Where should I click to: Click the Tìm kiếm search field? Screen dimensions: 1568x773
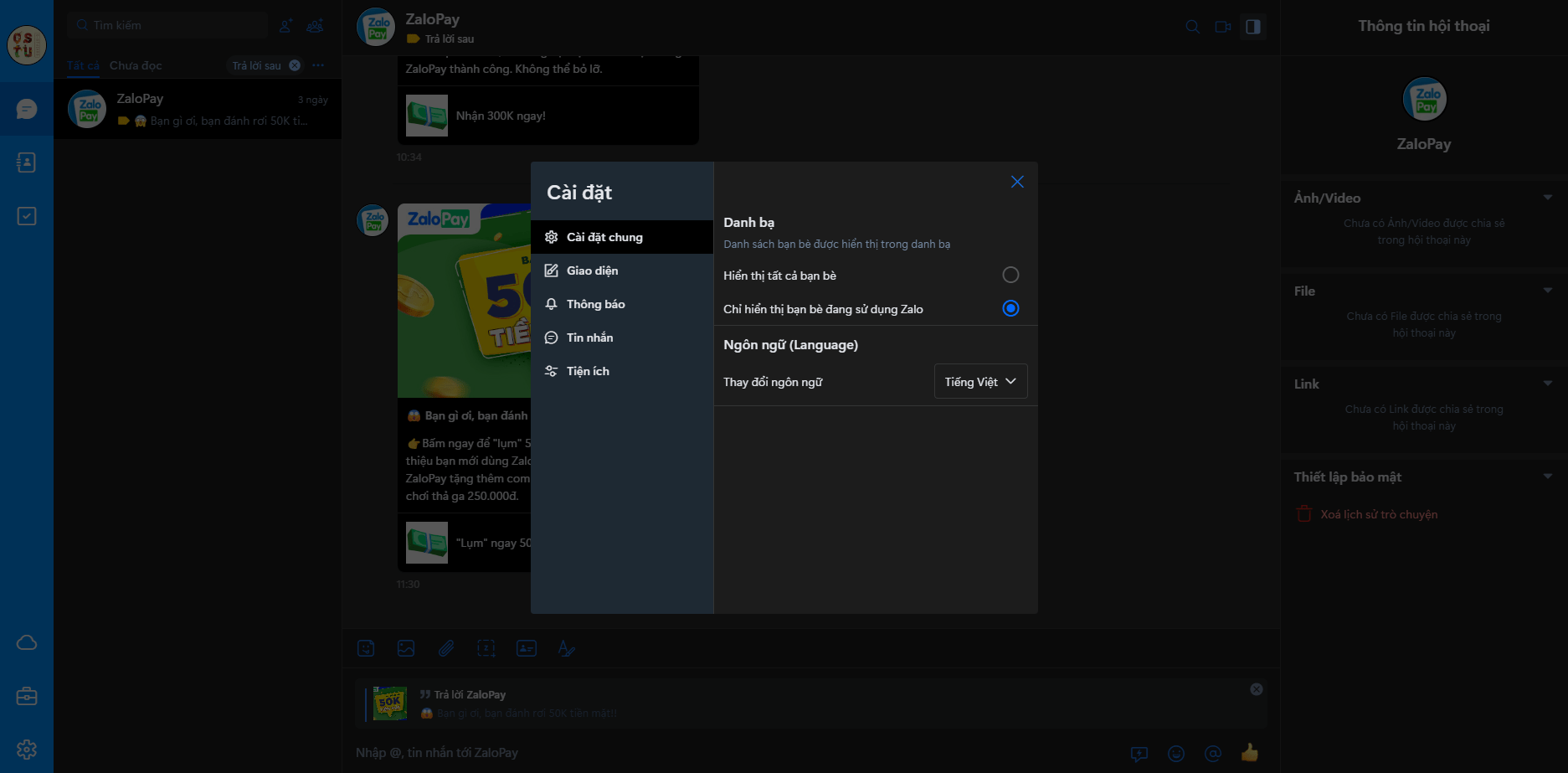(176, 26)
